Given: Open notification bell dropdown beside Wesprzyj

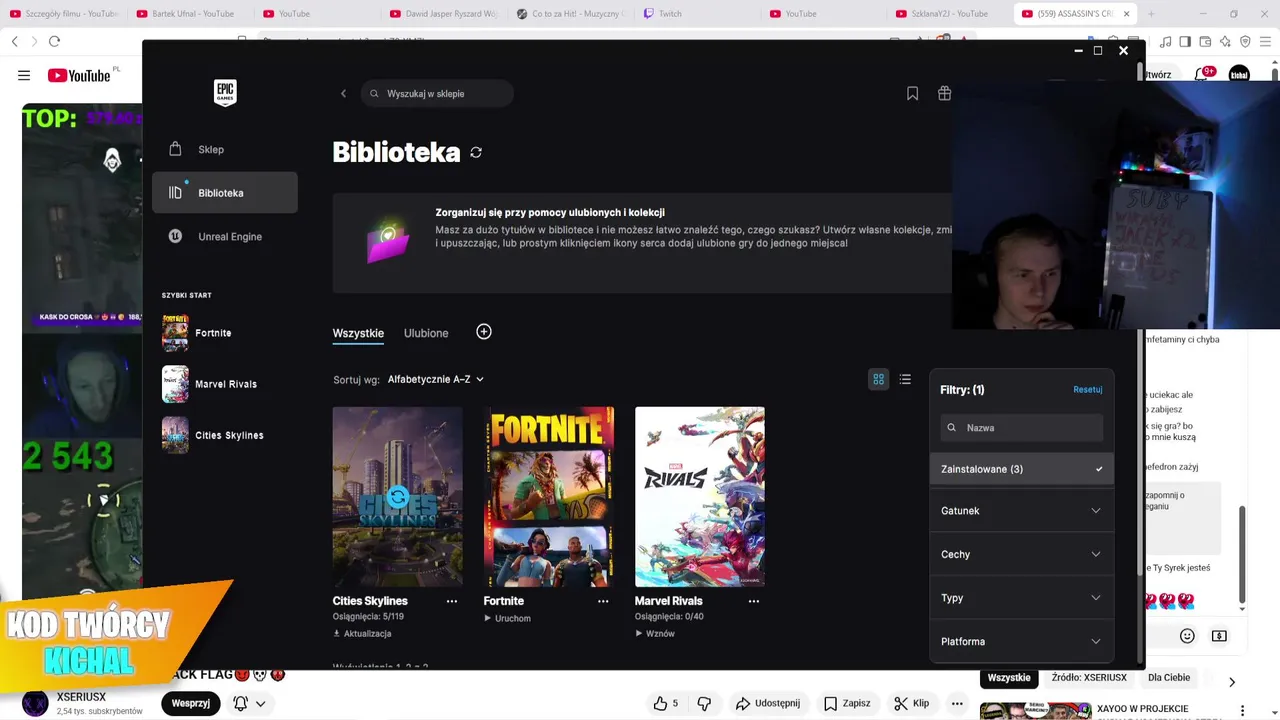Looking at the screenshot, I should point(249,703).
